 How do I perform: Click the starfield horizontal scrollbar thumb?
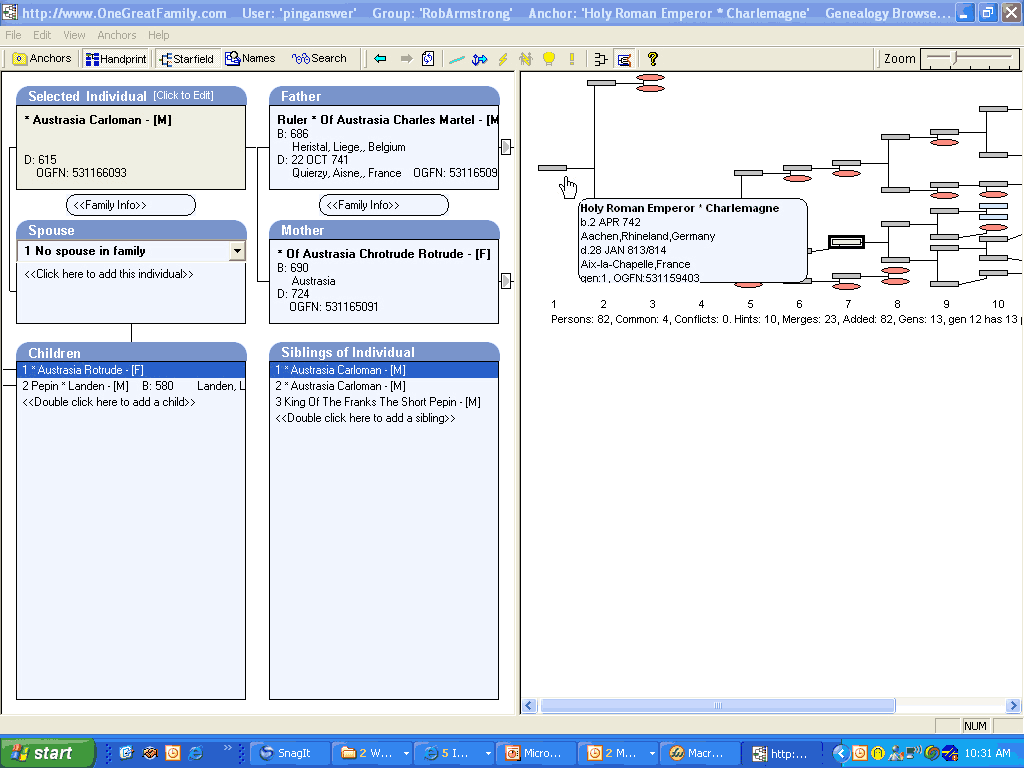(718, 705)
